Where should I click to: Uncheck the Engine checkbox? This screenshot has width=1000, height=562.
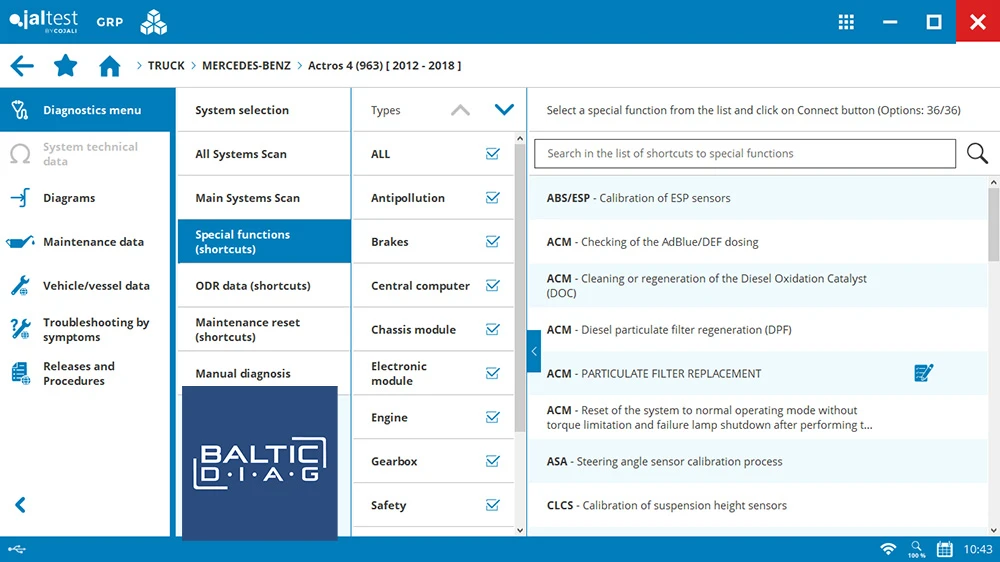492,417
